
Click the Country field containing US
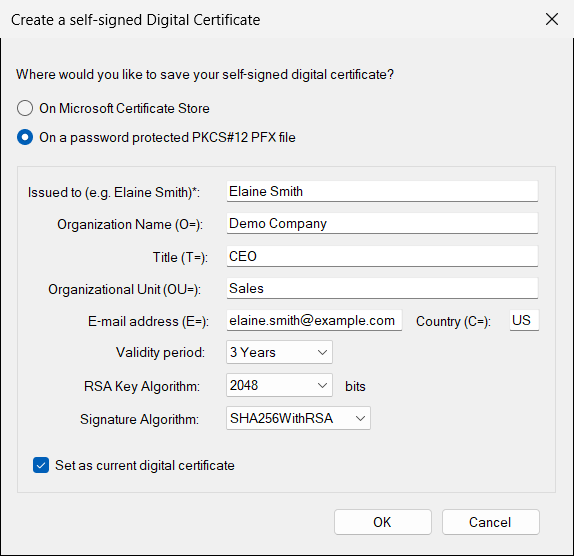524,321
